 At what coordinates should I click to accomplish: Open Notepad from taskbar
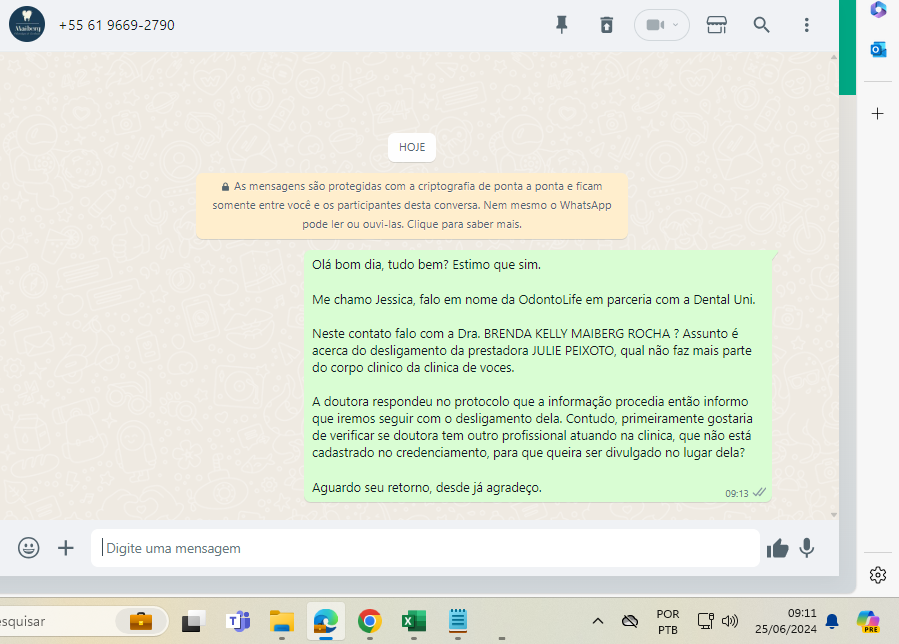pos(458,621)
